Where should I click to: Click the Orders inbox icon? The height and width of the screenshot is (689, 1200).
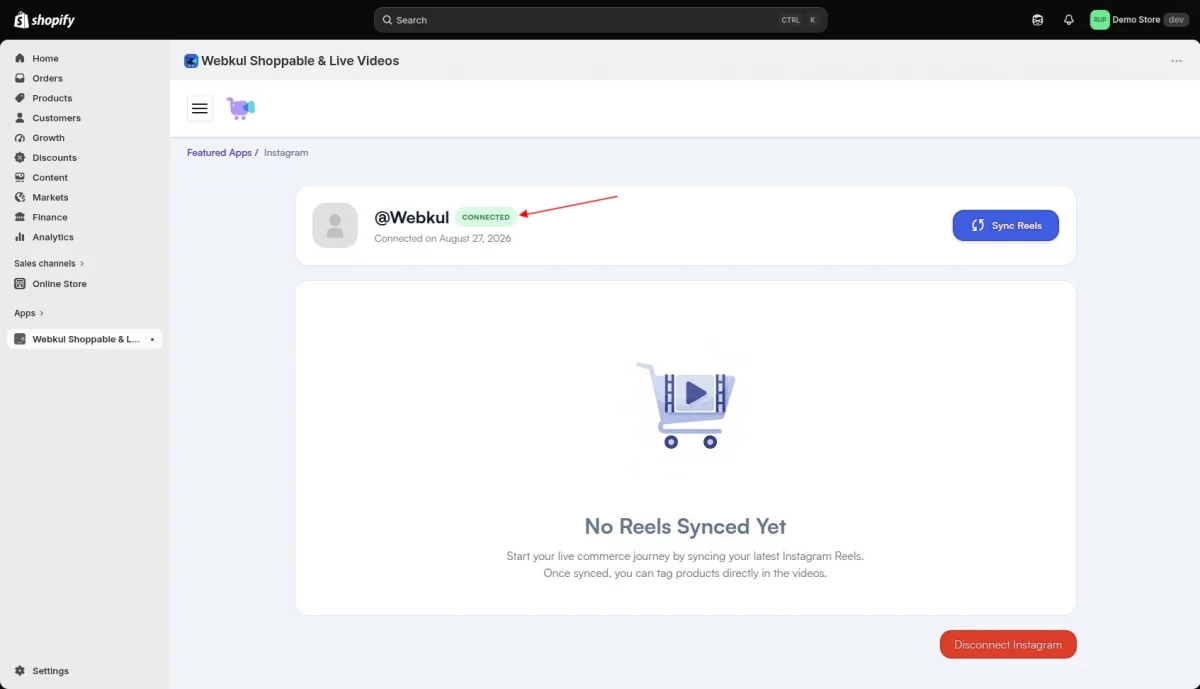pyautogui.click(x=20, y=78)
